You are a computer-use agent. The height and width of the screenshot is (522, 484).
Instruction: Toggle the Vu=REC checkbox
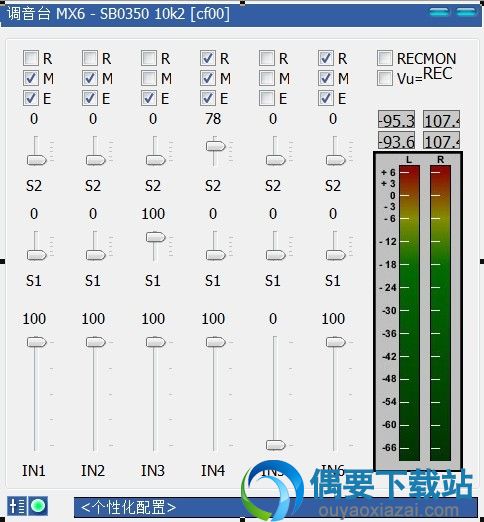385,78
